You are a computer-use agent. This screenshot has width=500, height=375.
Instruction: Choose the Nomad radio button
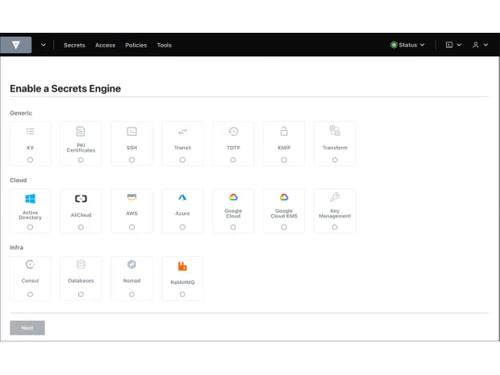click(x=132, y=294)
